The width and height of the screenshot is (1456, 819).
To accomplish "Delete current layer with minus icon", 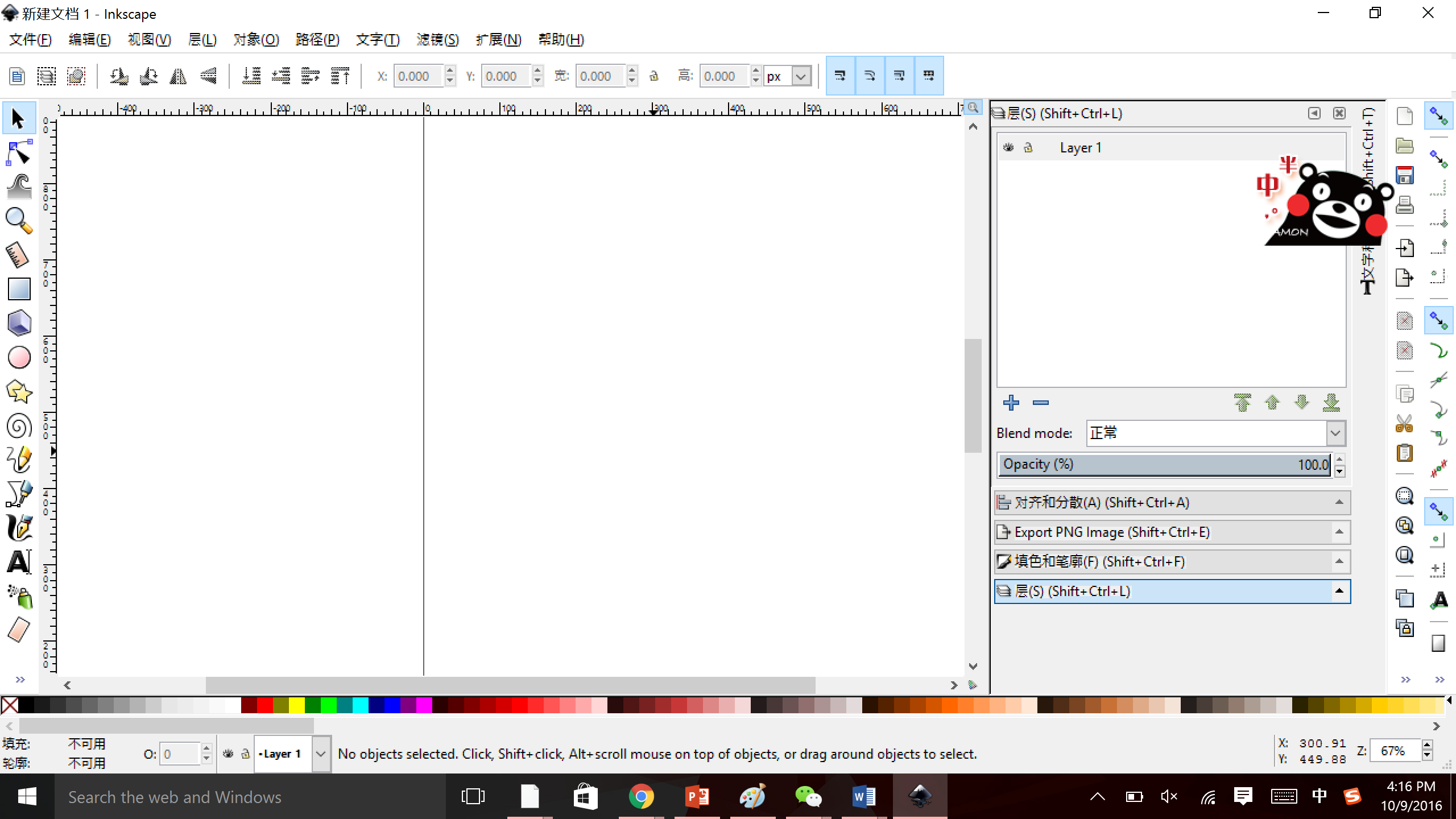I will click(1040, 403).
